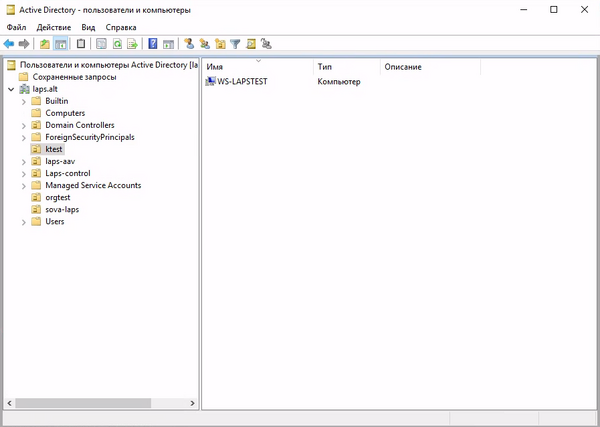Screen dimensions: 600x427
Task: Select the Active Directory root node text
Action: (109, 65)
